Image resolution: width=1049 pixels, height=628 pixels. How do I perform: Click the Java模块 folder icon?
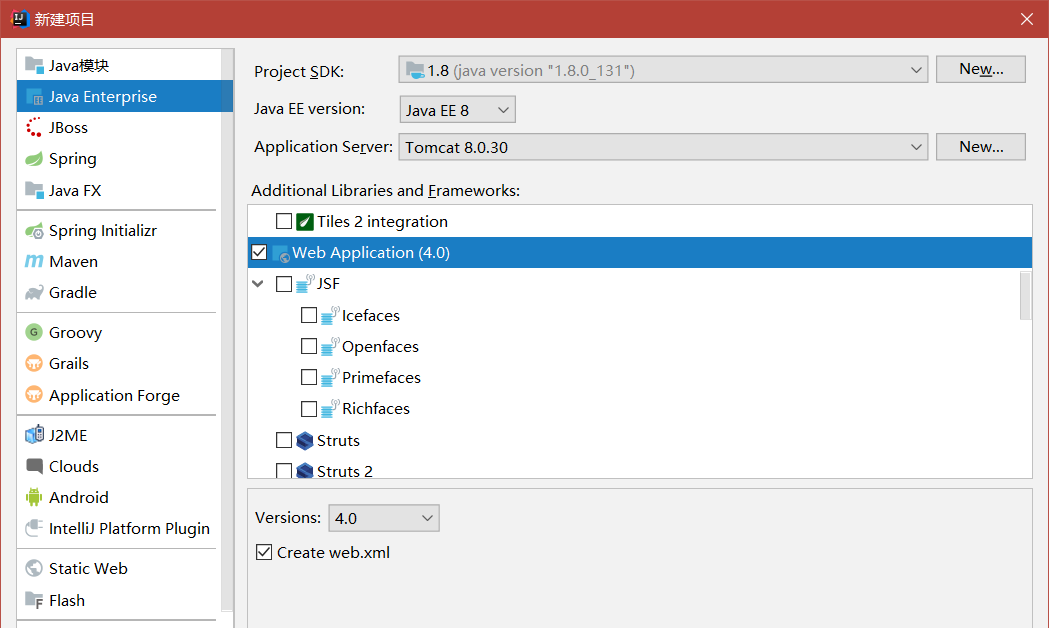34,65
